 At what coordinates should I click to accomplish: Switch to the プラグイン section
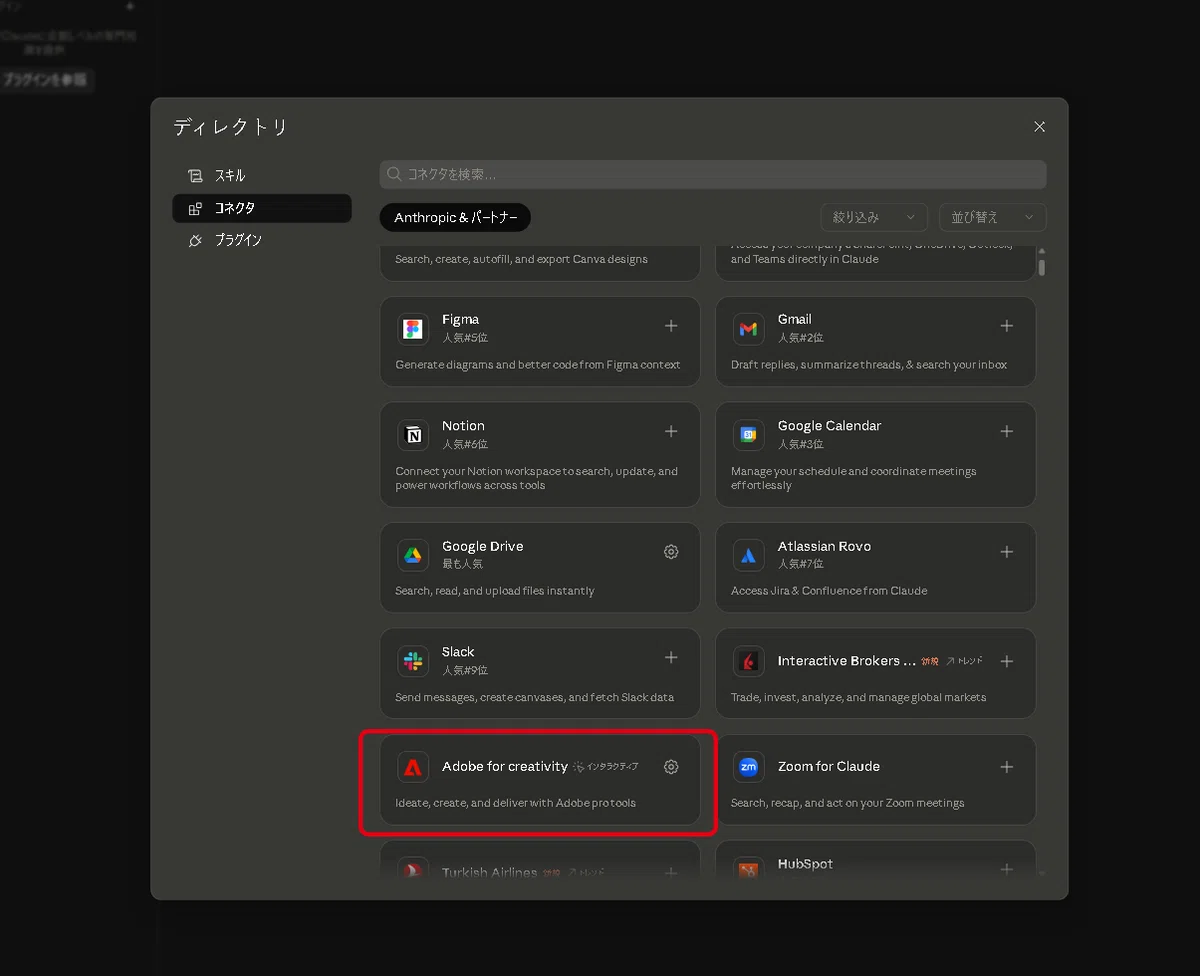(x=262, y=240)
